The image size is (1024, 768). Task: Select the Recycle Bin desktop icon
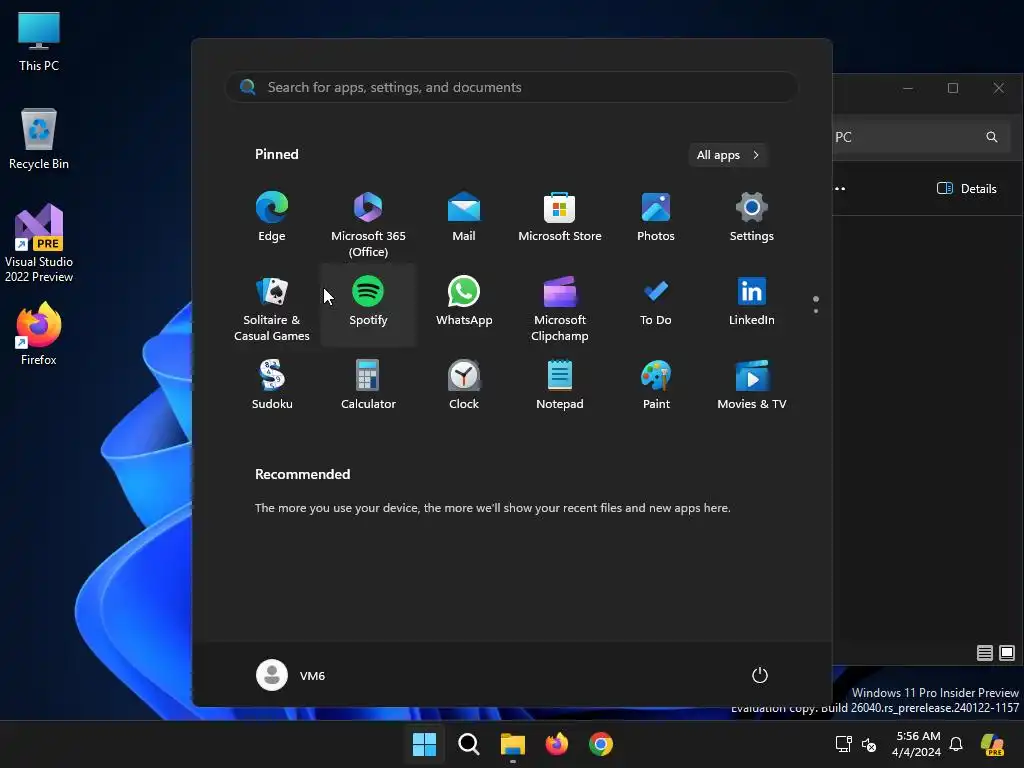point(39,138)
